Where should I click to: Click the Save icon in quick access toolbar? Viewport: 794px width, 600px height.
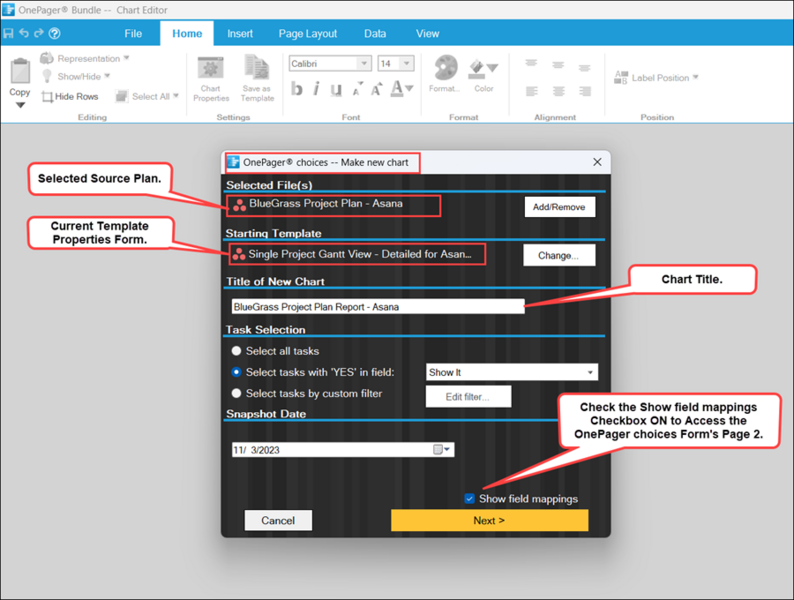pos(8,33)
